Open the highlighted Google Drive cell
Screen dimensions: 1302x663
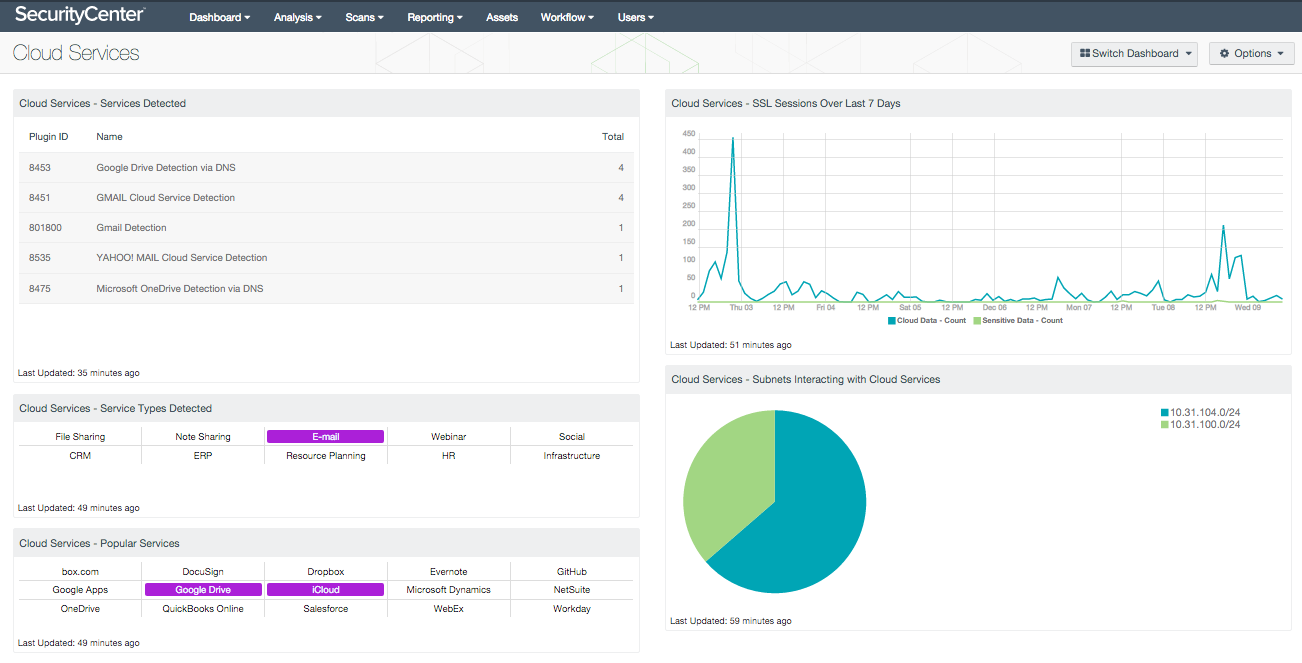(x=203, y=590)
